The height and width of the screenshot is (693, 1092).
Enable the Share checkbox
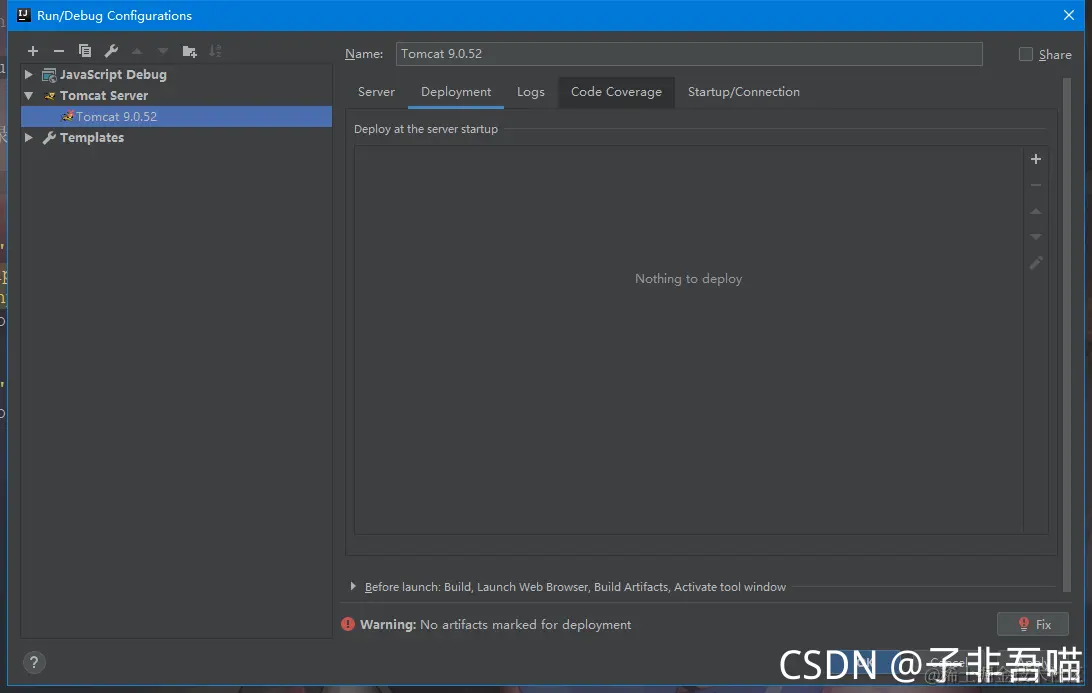[1026, 54]
